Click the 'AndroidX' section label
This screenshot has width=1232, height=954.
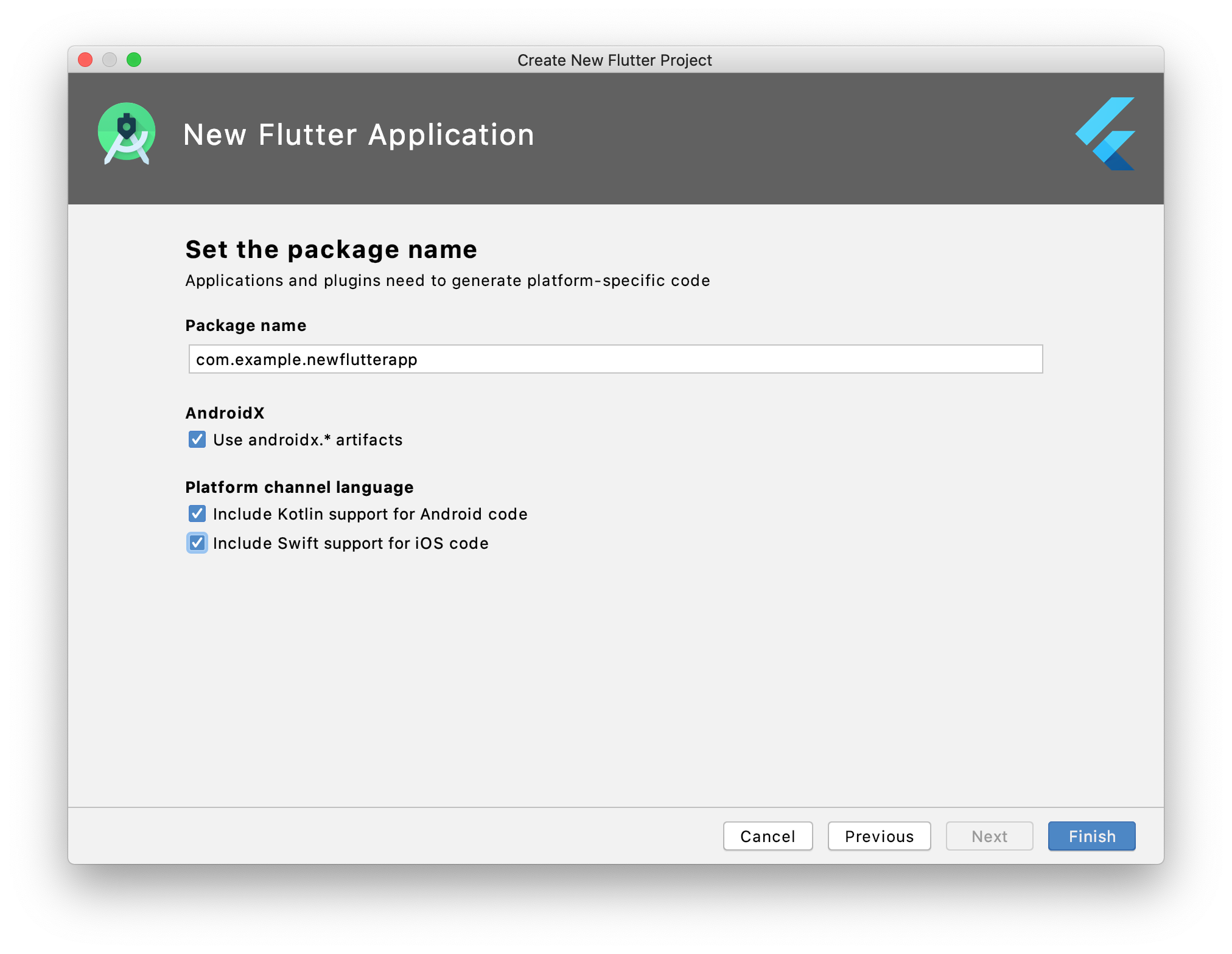pos(225,413)
